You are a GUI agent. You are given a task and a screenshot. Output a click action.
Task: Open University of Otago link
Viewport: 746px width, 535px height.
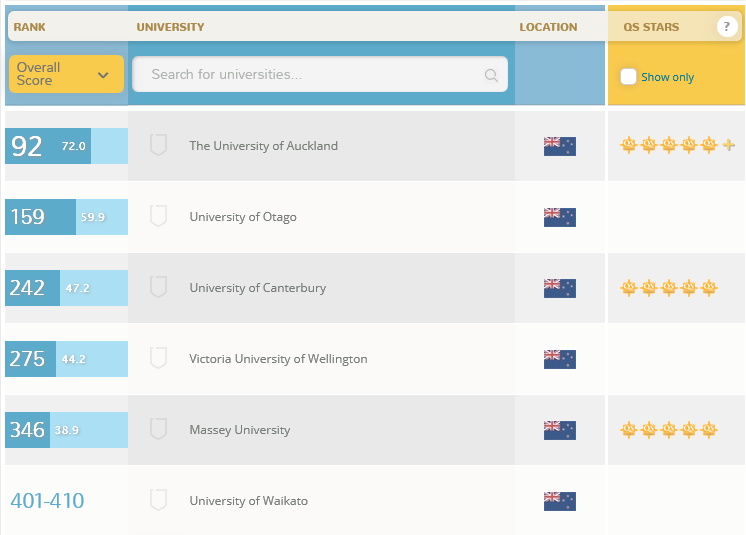[243, 217]
